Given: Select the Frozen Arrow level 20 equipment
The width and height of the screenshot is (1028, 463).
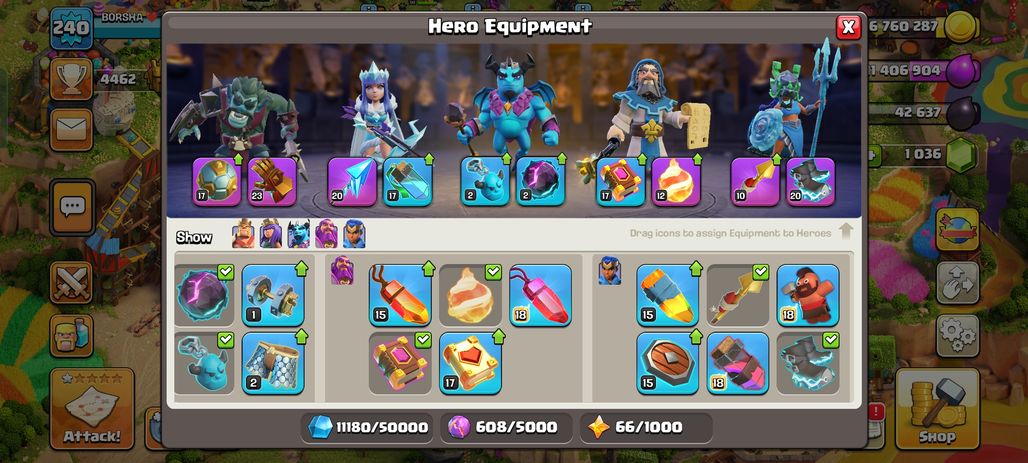Looking at the screenshot, I should [352, 182].
